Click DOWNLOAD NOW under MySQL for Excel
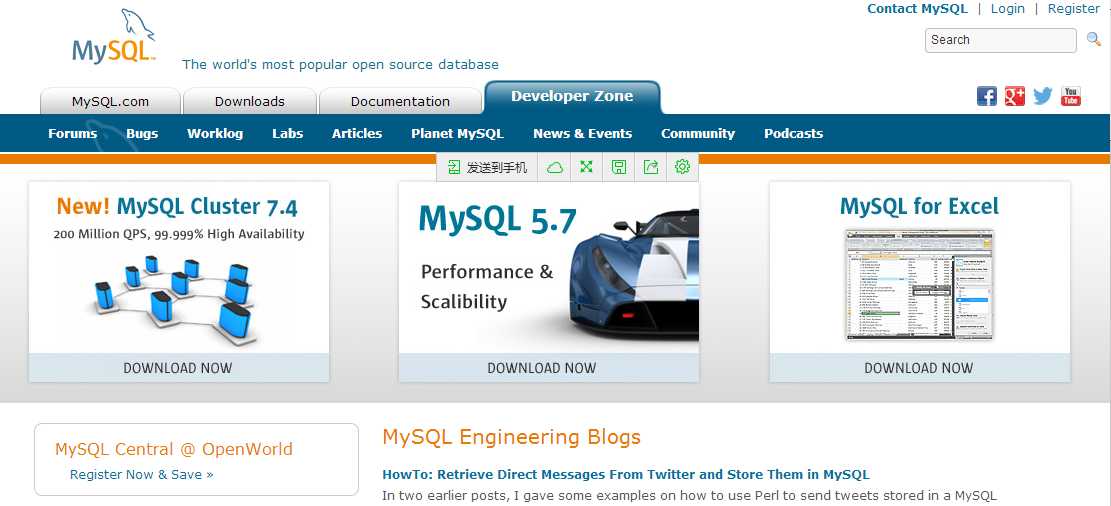The width and height of the screenshot is (1111, 506). coord(920,368)
